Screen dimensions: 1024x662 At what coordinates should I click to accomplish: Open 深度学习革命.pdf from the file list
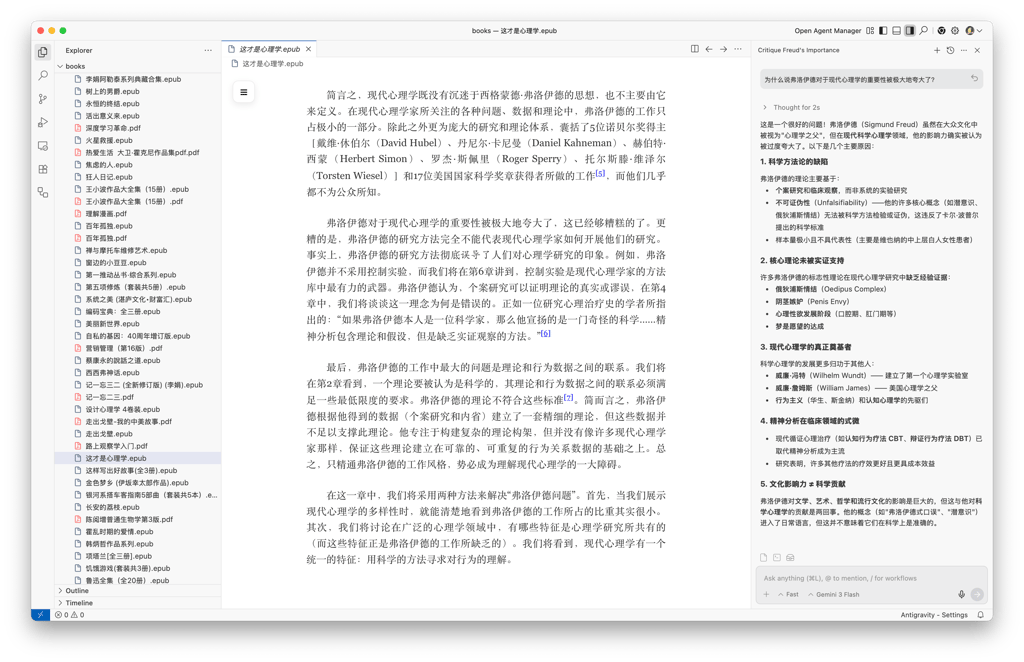(112, 128)
